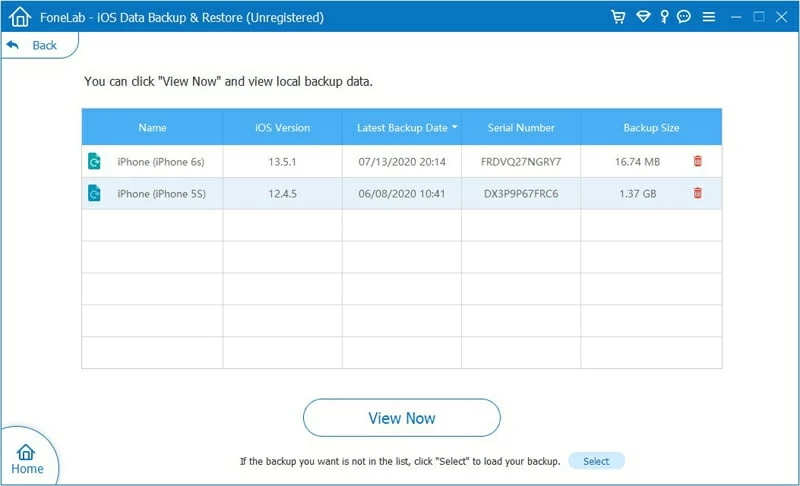Click backup file icon for iPhone 6s
Screen dimensions: 800x486
point(94,161)
